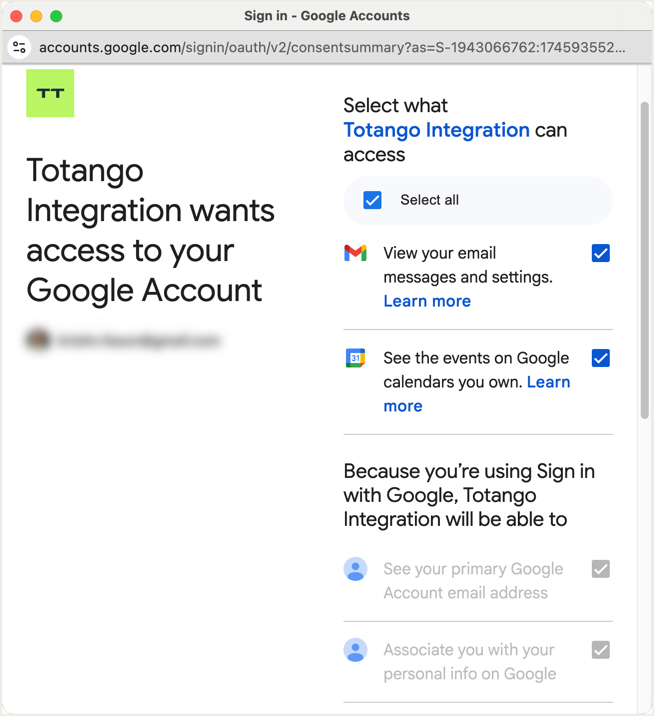Open Learn more link for calendar events

click(x=548, y=382)
